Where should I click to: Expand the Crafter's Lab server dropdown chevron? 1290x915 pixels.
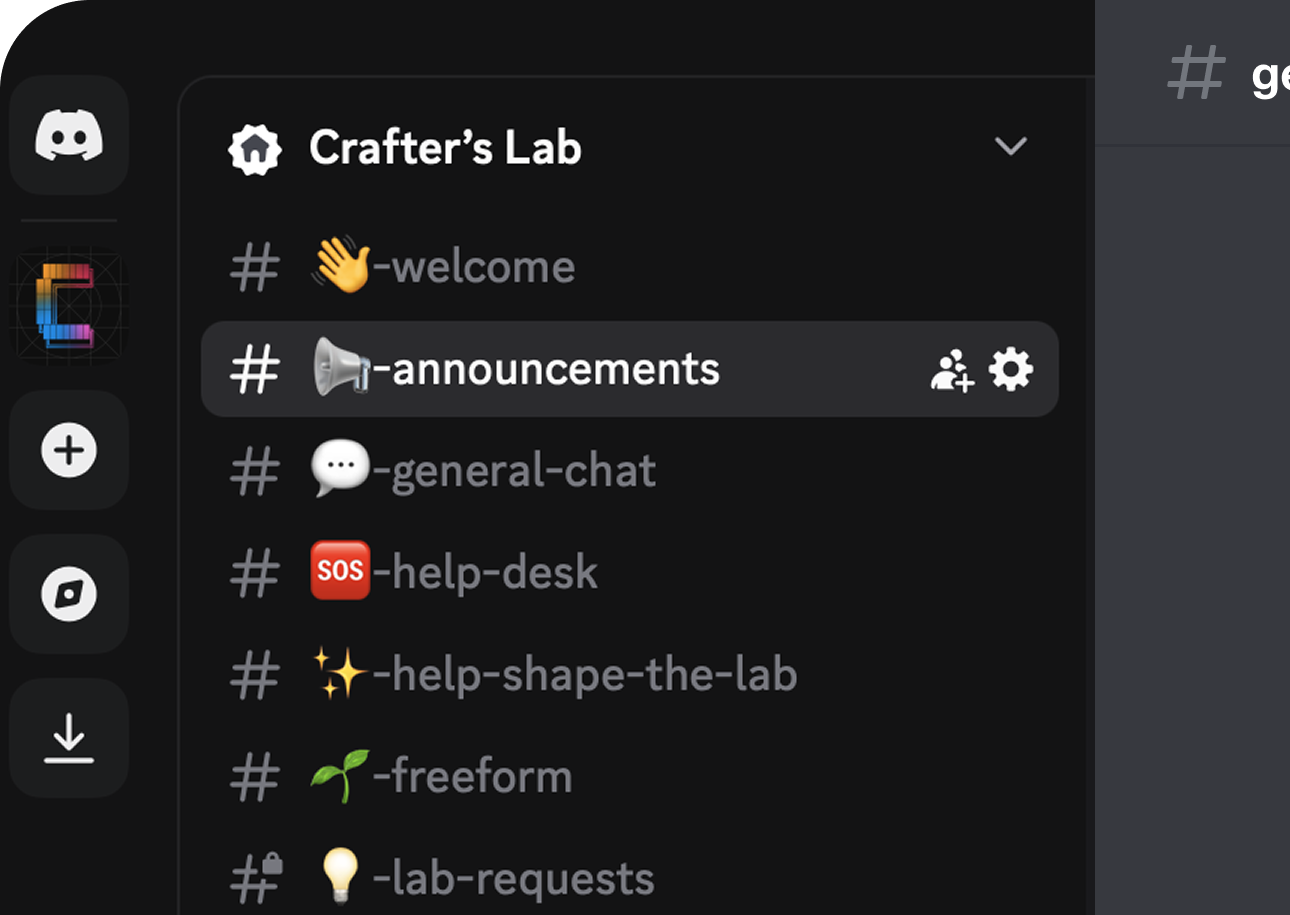point(1010,147)
